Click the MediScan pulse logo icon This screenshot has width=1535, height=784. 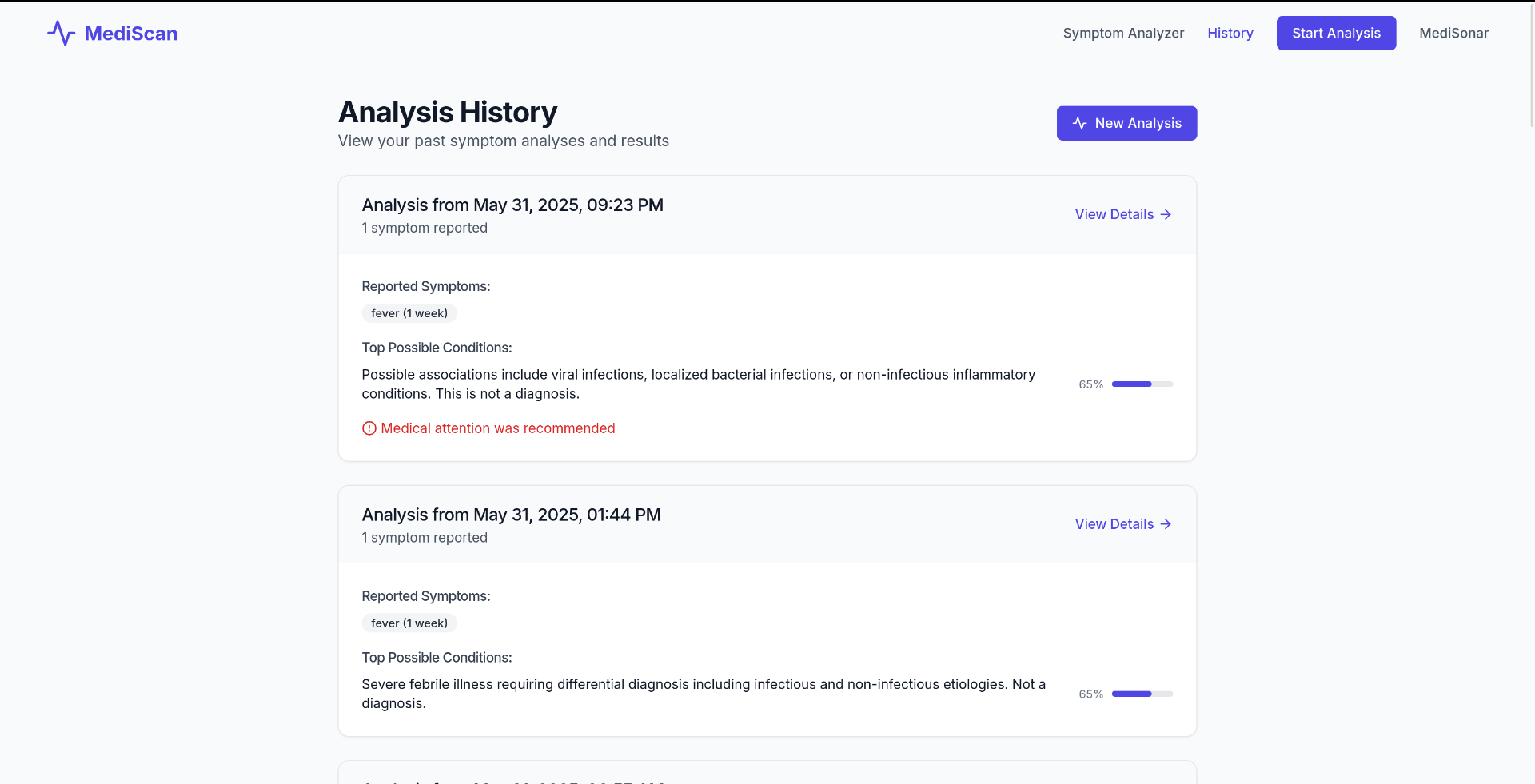[61, 33]
